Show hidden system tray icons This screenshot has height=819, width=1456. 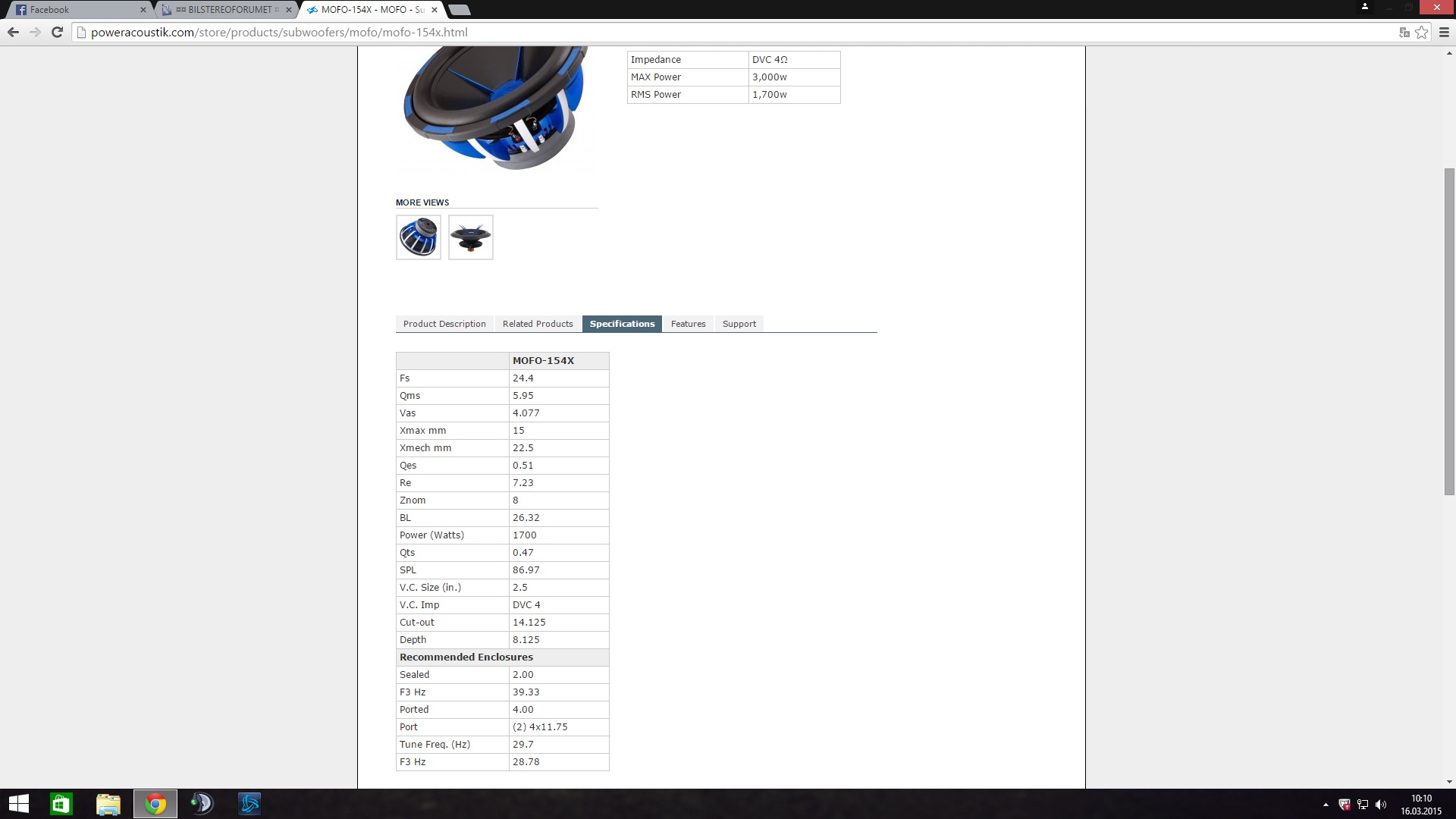tap(1326, 805)
